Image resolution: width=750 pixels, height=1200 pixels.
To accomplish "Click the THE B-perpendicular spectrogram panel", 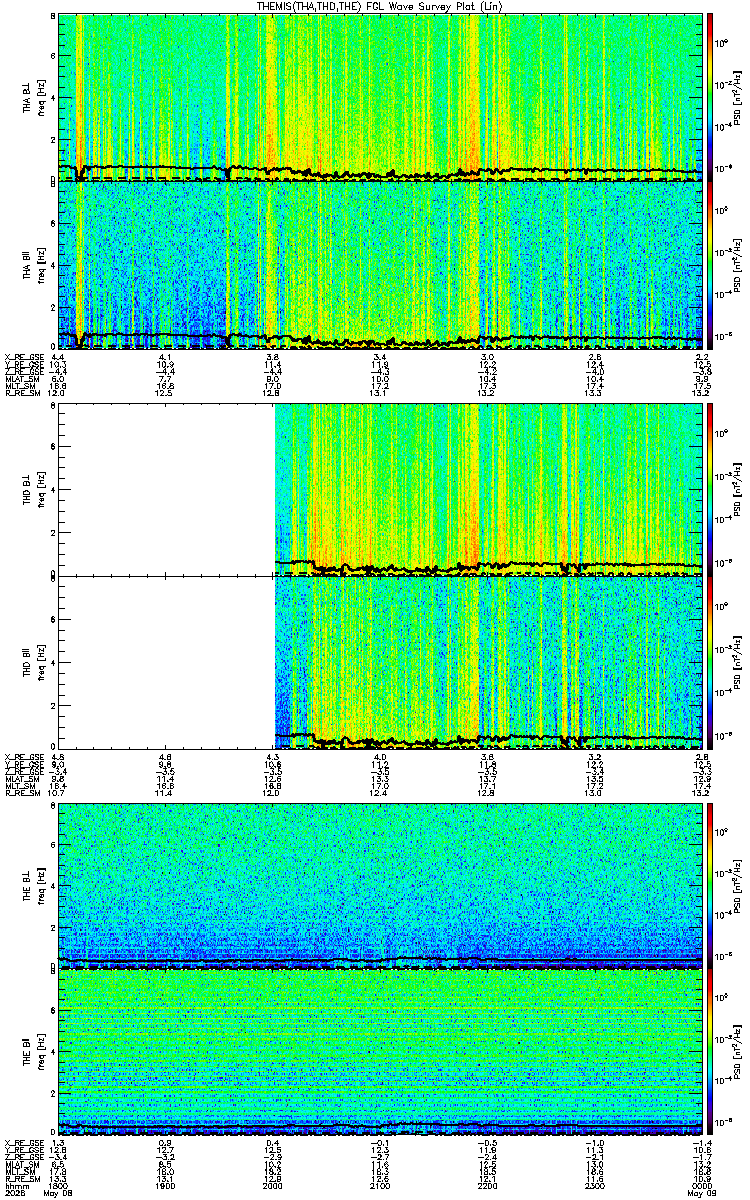I will tap(380, 887).
